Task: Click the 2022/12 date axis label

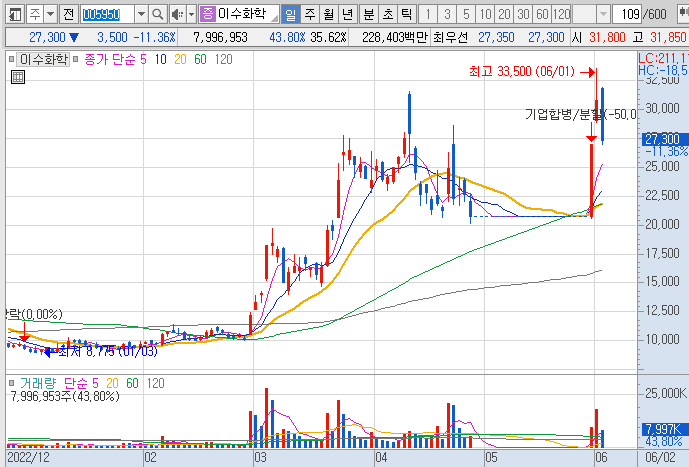Action: (29, 458)
